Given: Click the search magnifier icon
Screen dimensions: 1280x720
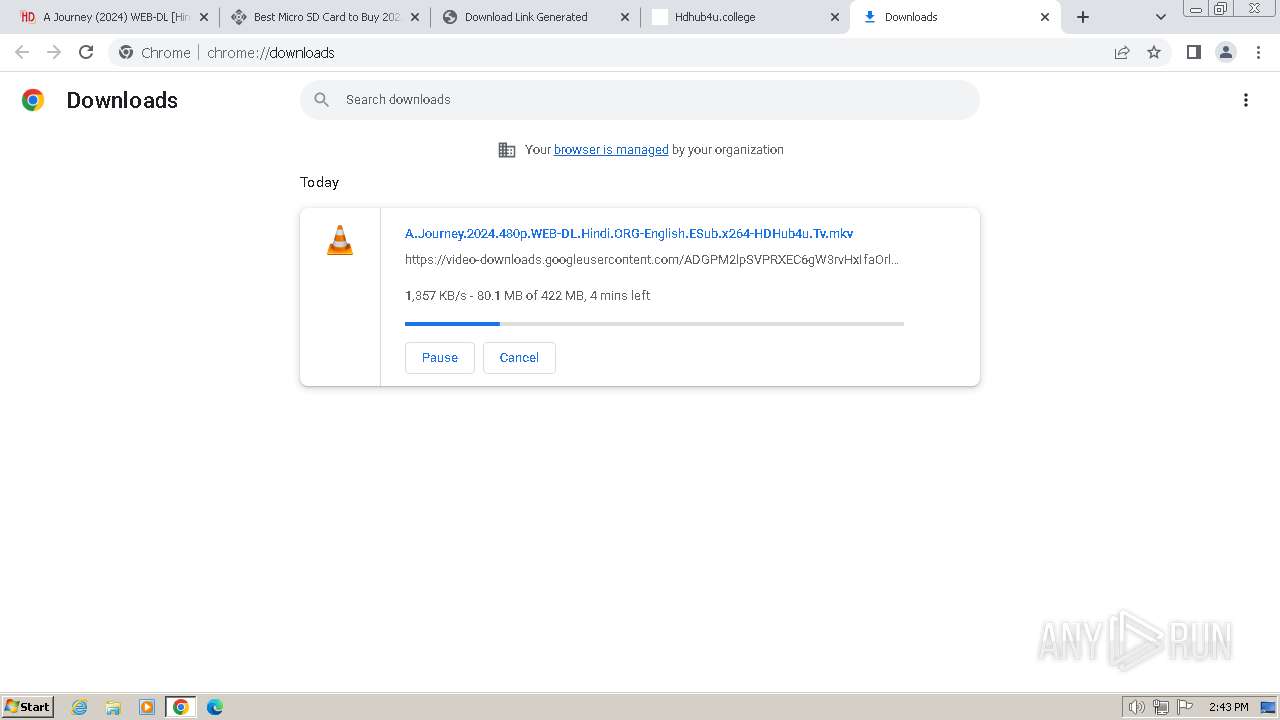Looking at the screenshot, I should [x=321, y=100].
